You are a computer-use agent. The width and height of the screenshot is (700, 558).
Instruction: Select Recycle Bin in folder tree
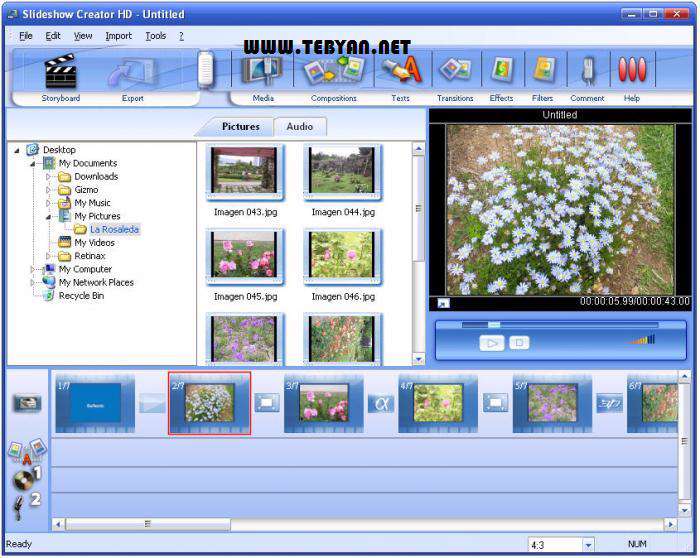tap(81, 296)
